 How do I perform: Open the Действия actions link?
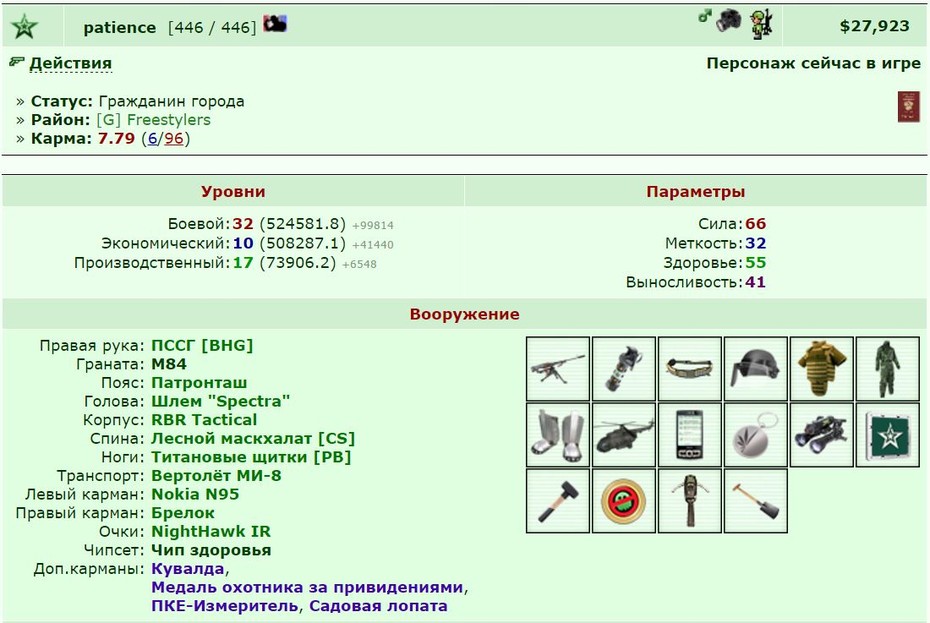(71, 63)
